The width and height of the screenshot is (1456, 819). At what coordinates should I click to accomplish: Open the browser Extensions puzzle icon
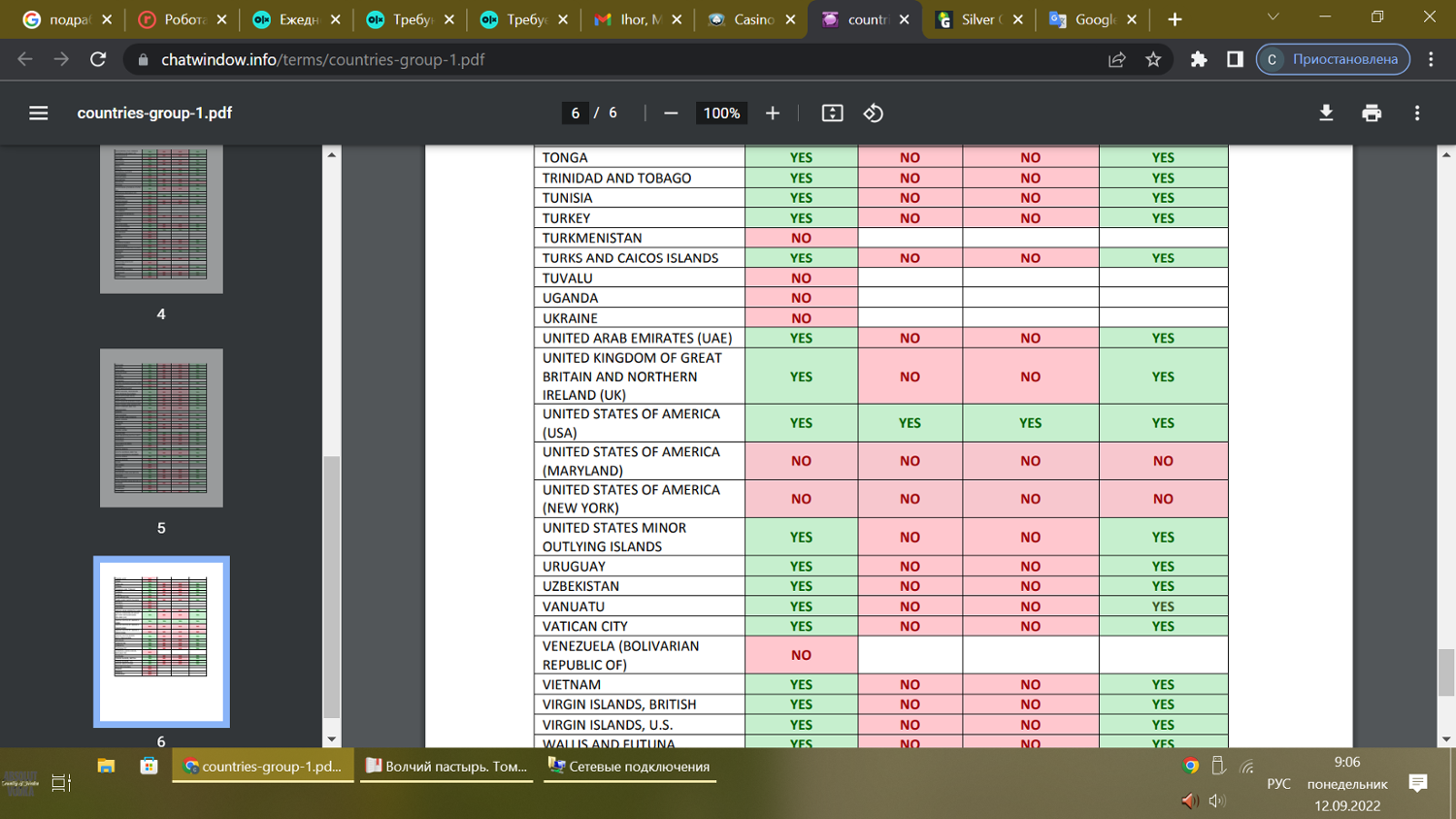(1199, 60)
